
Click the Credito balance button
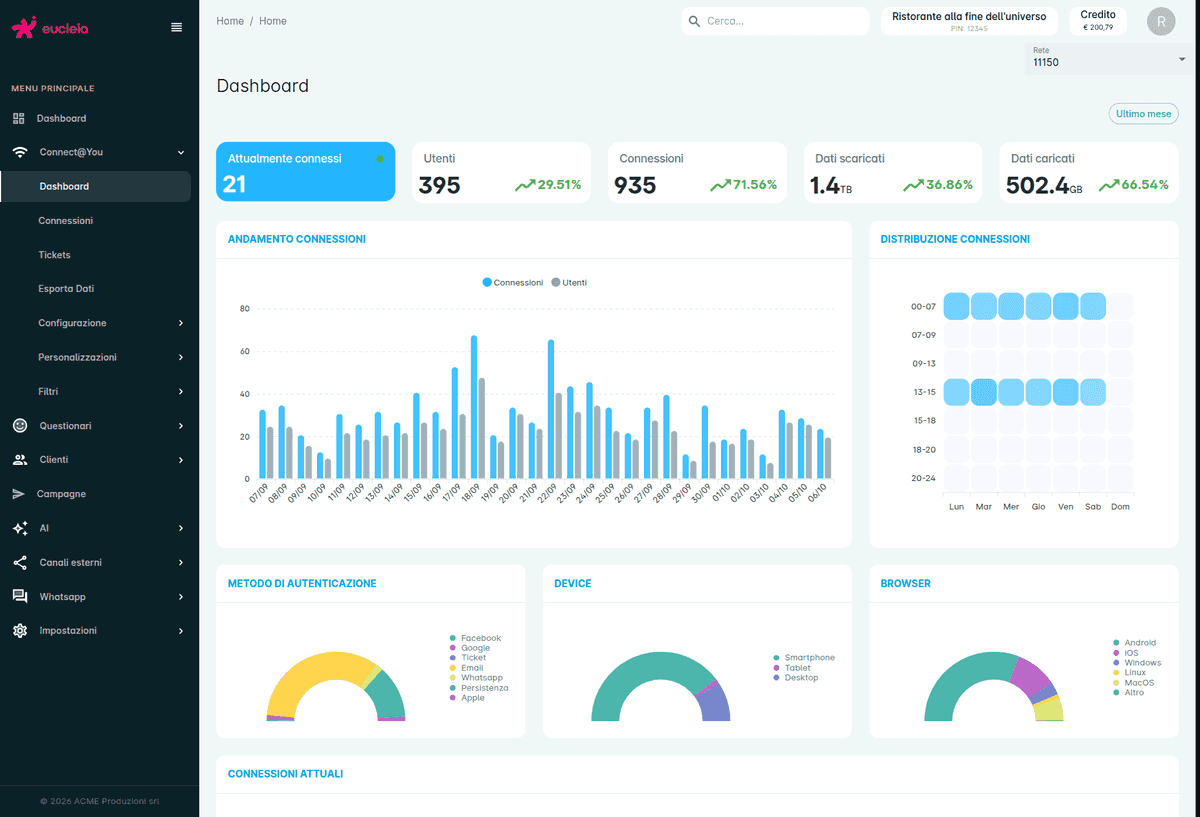point(1098,21)
